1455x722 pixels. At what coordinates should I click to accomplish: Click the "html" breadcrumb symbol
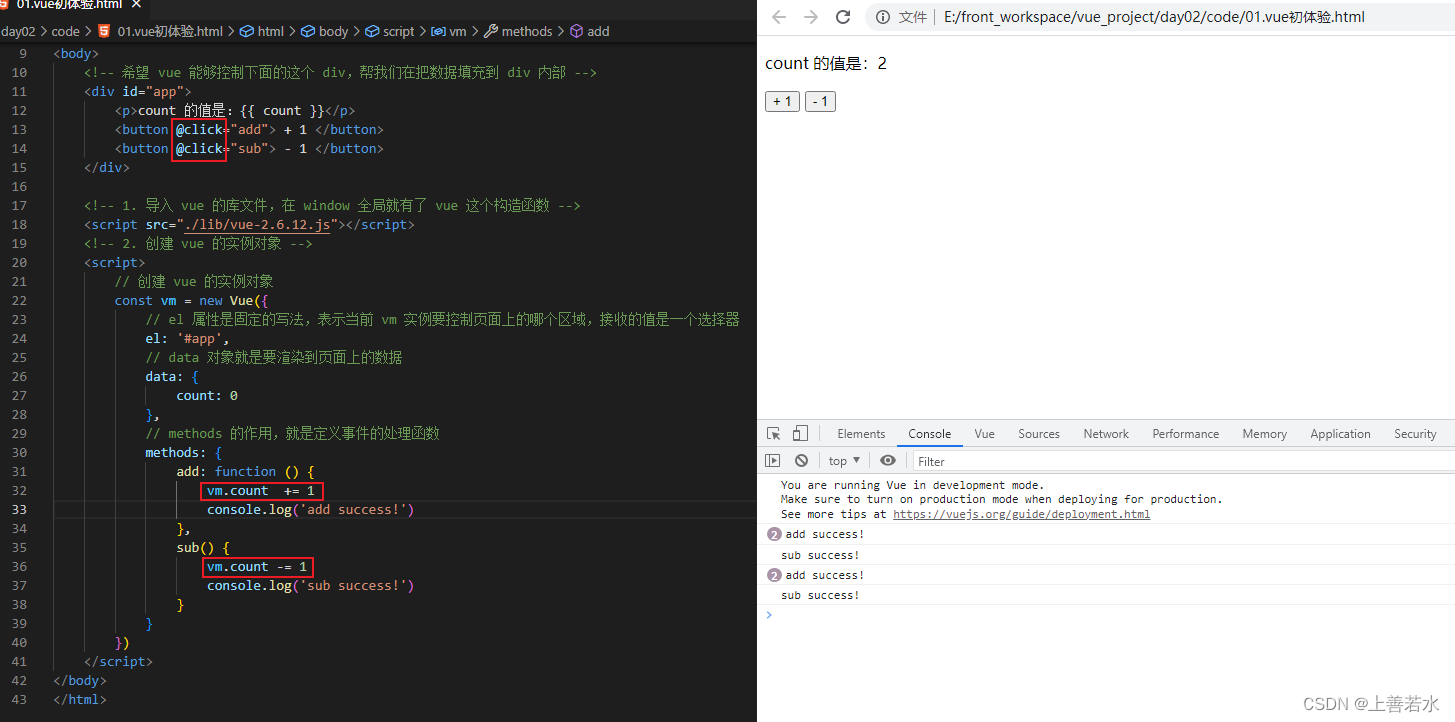tap(271, 31)
